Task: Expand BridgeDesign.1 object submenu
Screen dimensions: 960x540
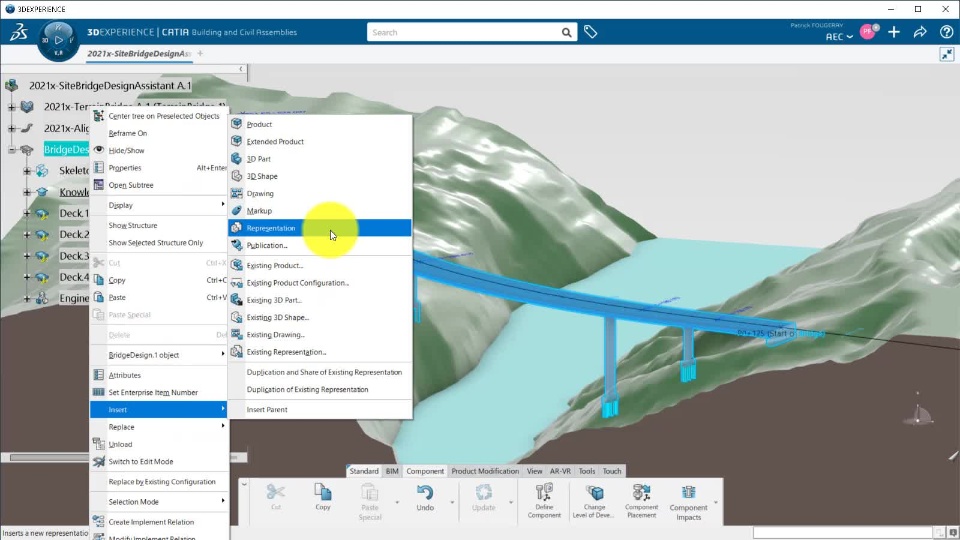Action: point(159,355)
